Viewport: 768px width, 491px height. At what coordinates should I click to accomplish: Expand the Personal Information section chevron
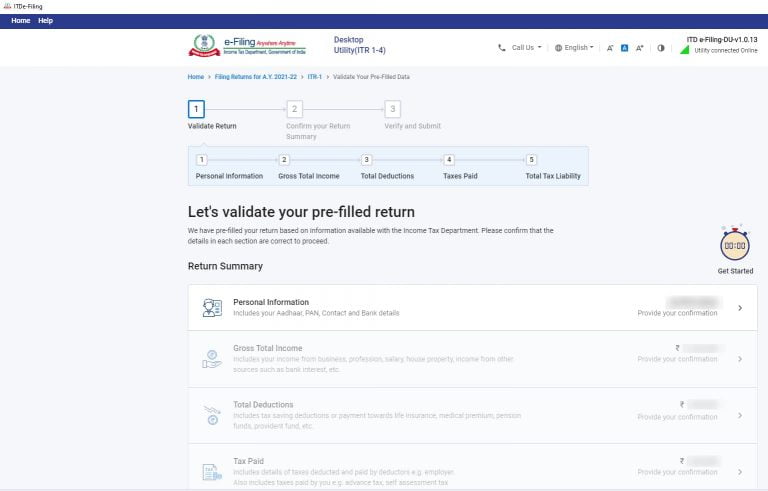[x=740, y=308]
